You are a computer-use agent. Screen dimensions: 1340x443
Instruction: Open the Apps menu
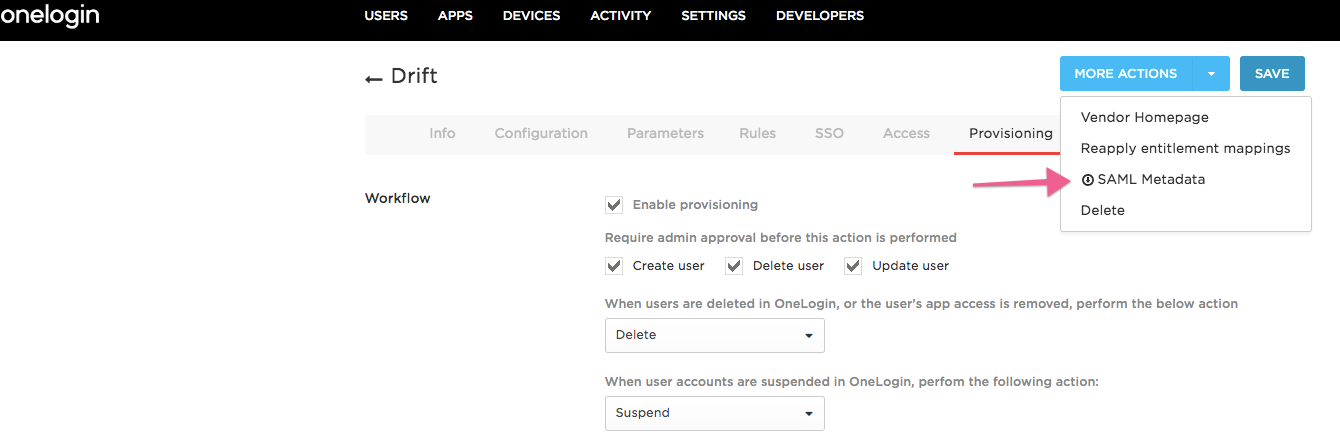coord(455,15)
